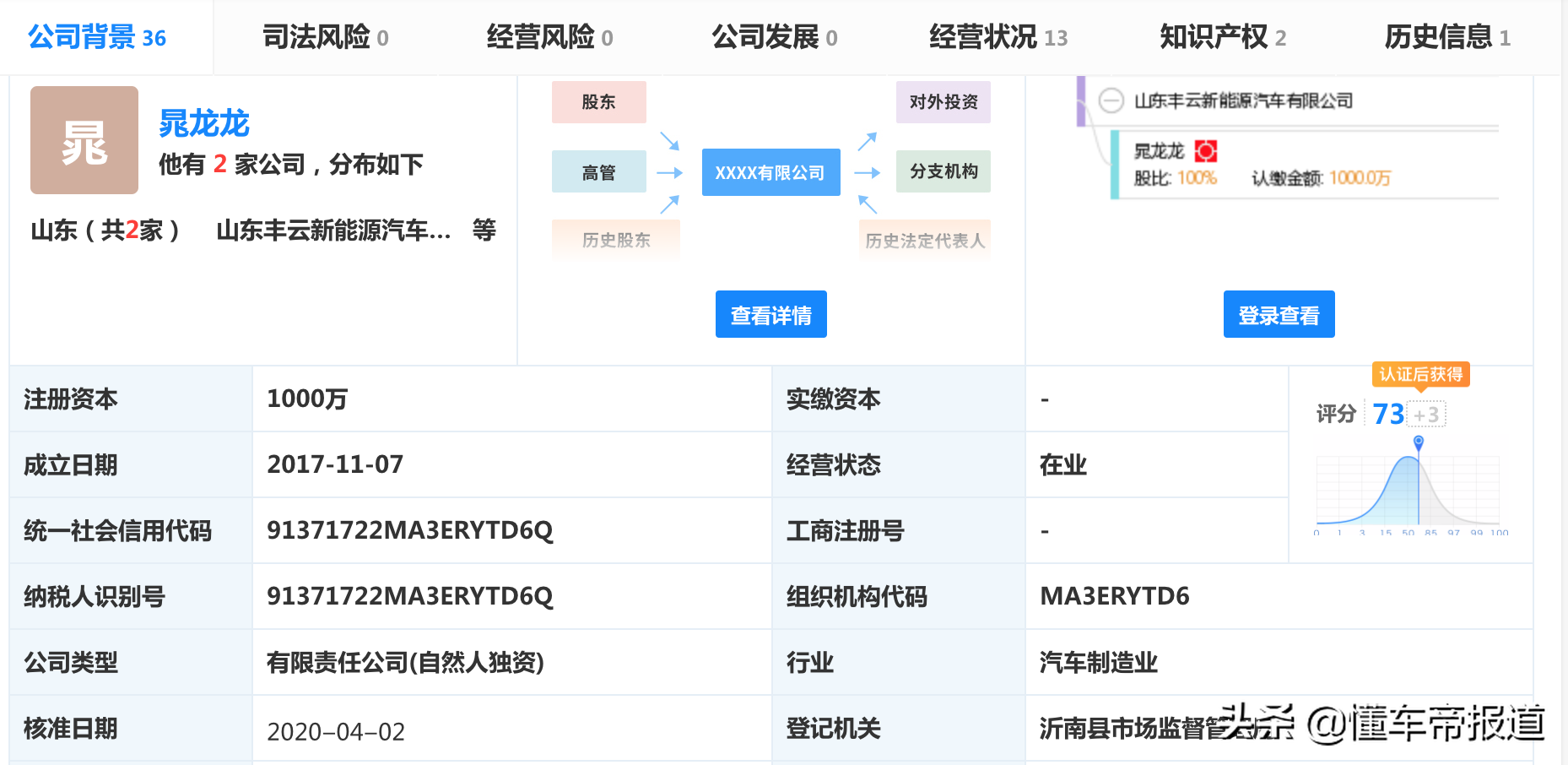Select the 对外投资 box in the diagram
1568x765 pixels.
pos(944,102)
